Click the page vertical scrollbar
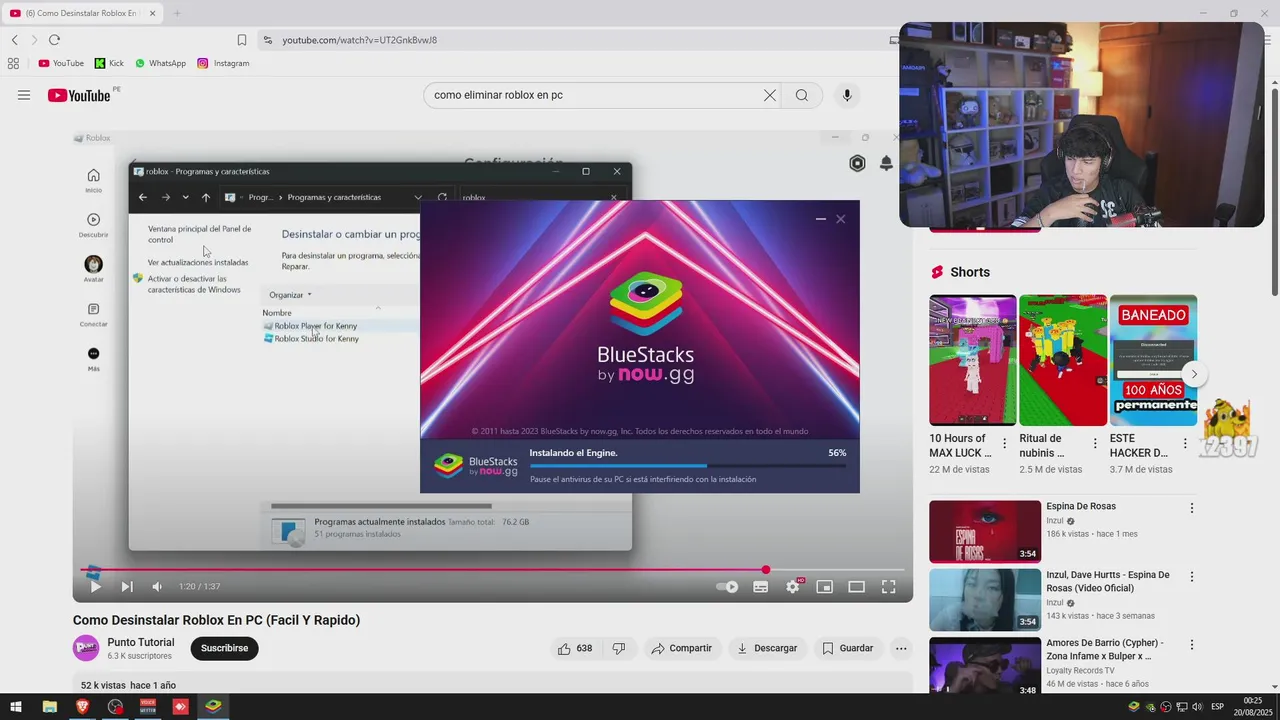This screenshot has height=720, width=1280. coord(1274,190)
